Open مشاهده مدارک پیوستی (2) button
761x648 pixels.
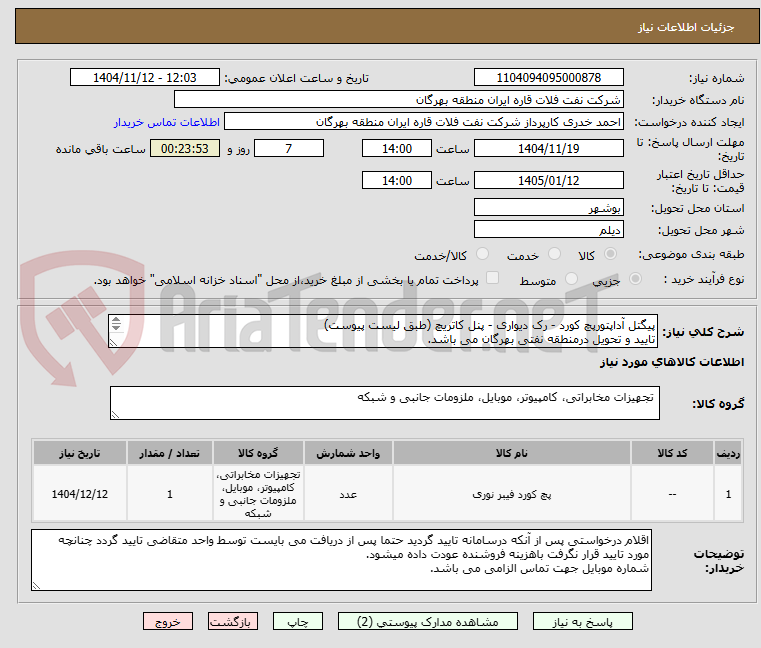[428, 621]
